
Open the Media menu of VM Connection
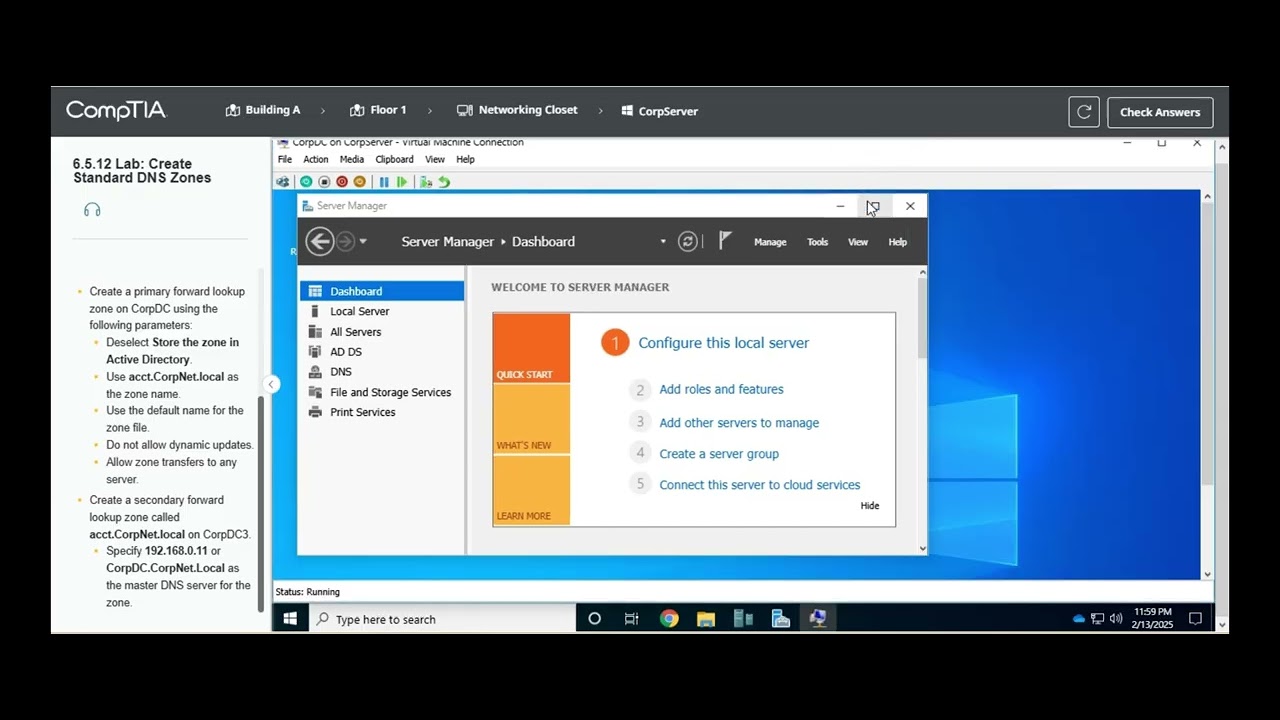pyautogui.click(x=352, y=159)
